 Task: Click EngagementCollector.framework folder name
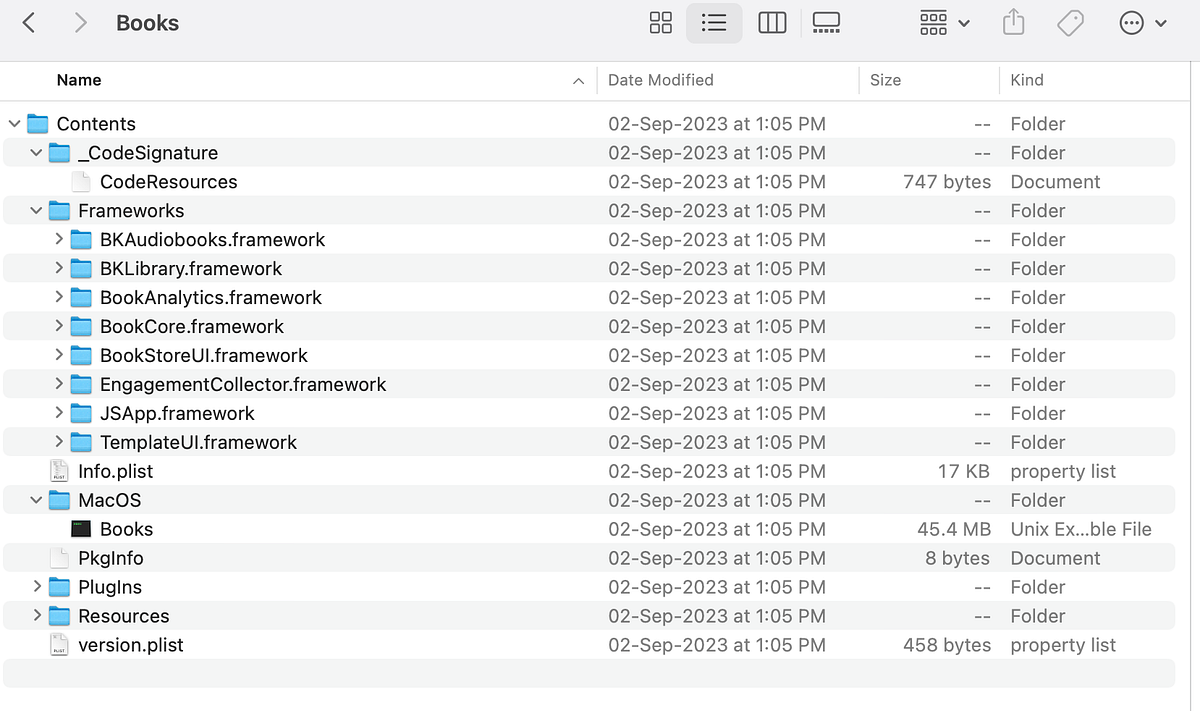coord(243,385)
